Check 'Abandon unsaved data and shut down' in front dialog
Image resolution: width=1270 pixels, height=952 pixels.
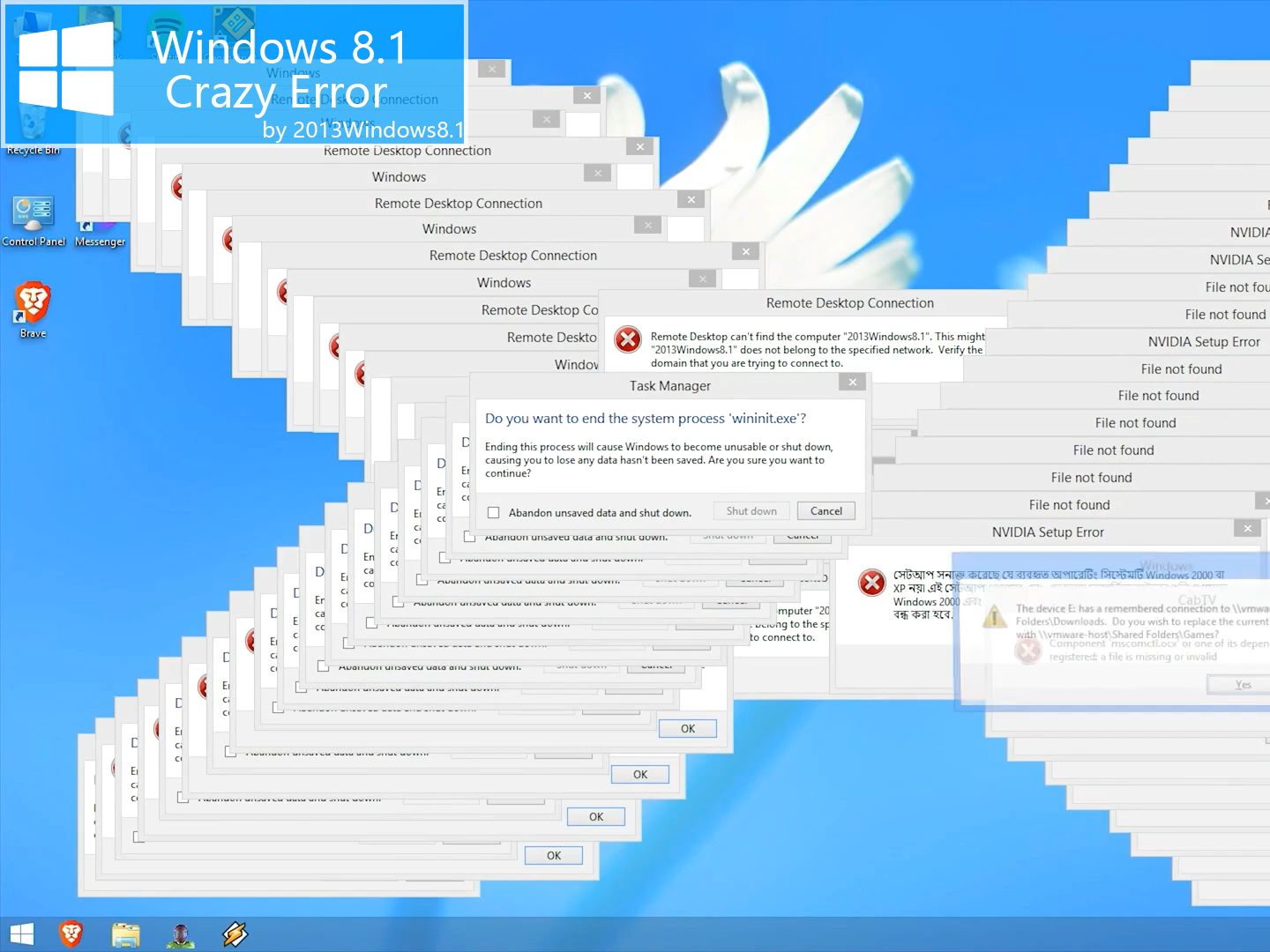tap(494, 513)
